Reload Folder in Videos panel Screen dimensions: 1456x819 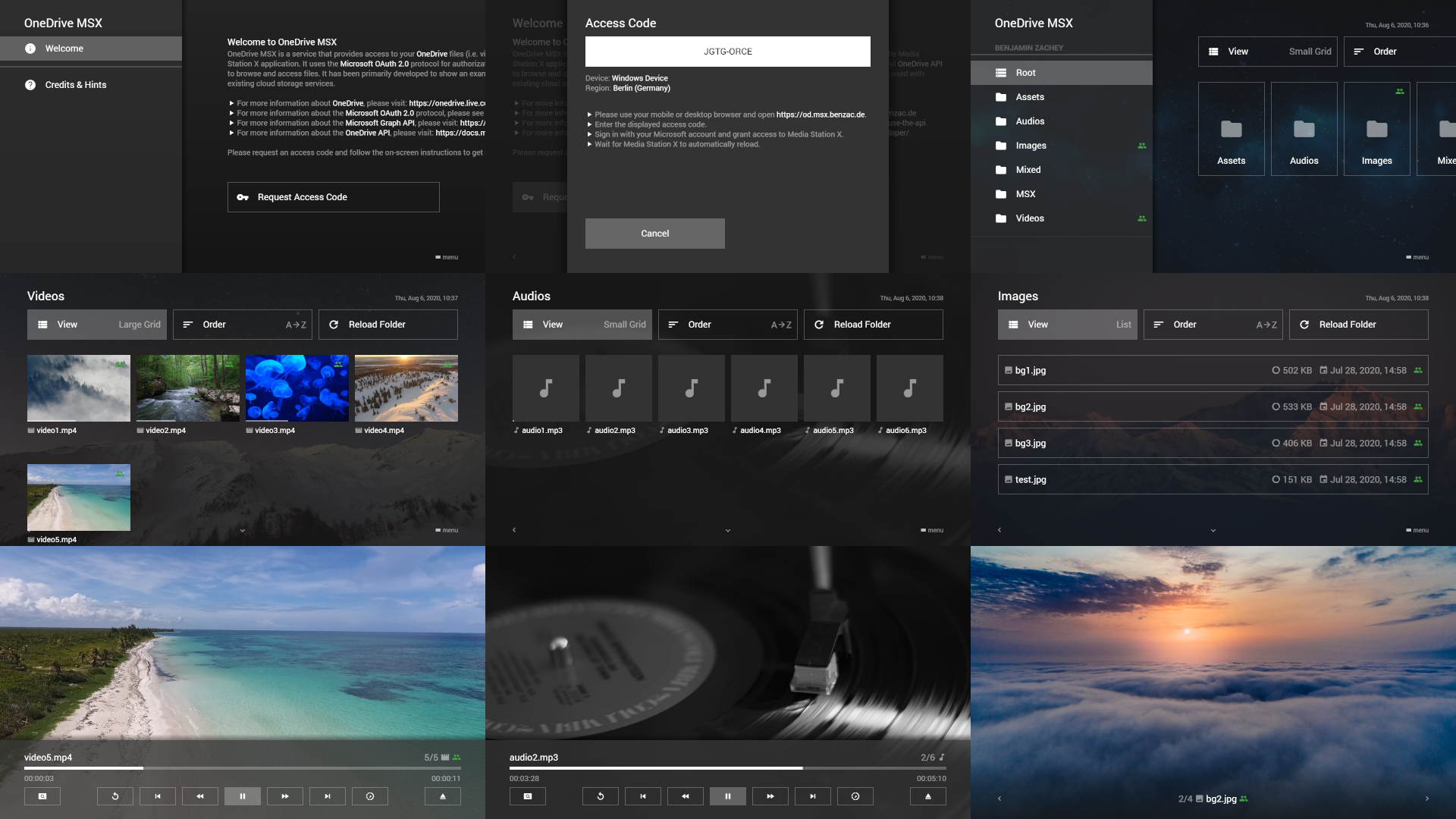coord(388,325)
